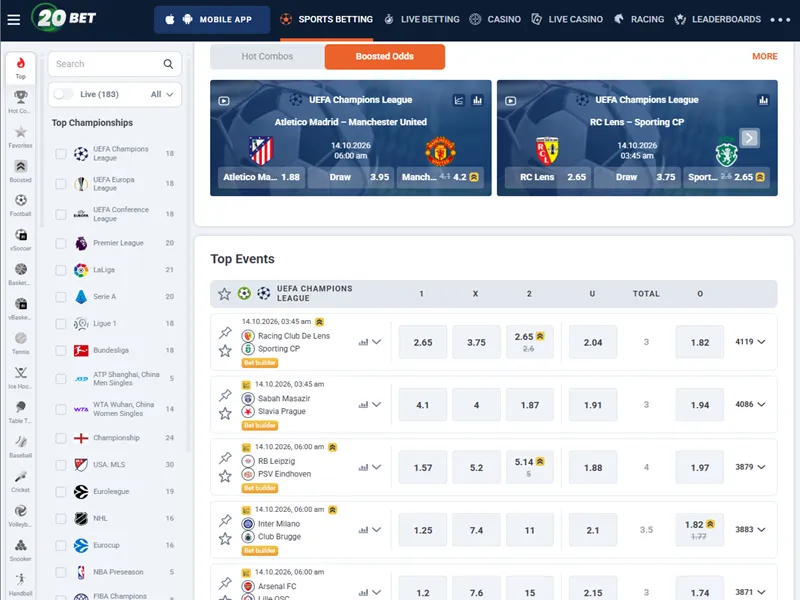Open the hamburger menu
800x600 pixels.
point(14,19)
